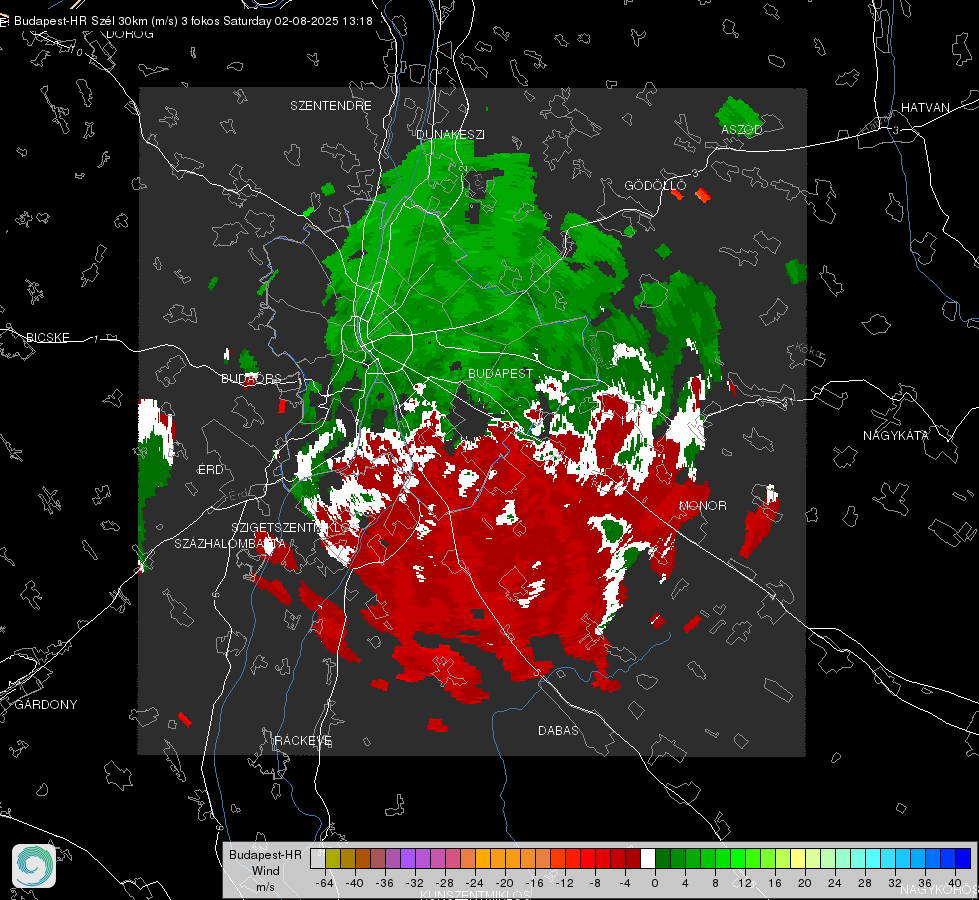
Task: Click the radar title timestamp text
Action: pos(194,21)
